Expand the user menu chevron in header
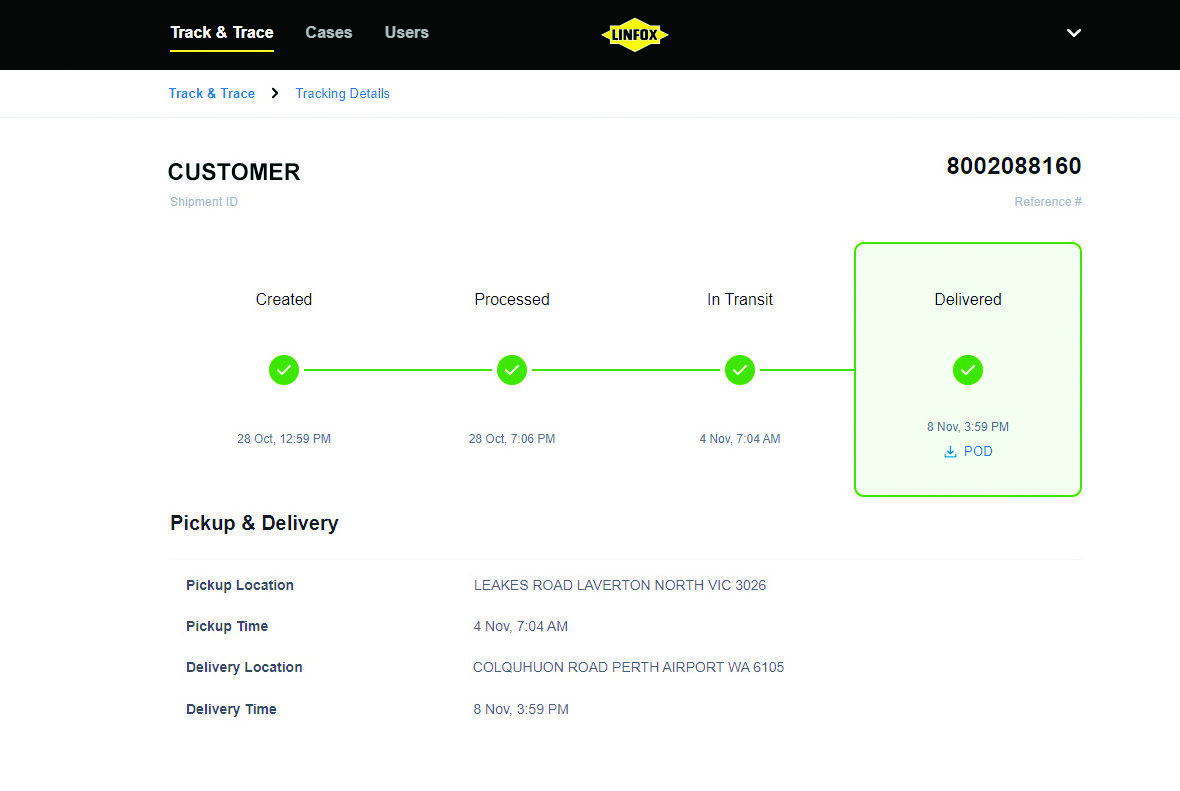 (x=1073, y=33)
